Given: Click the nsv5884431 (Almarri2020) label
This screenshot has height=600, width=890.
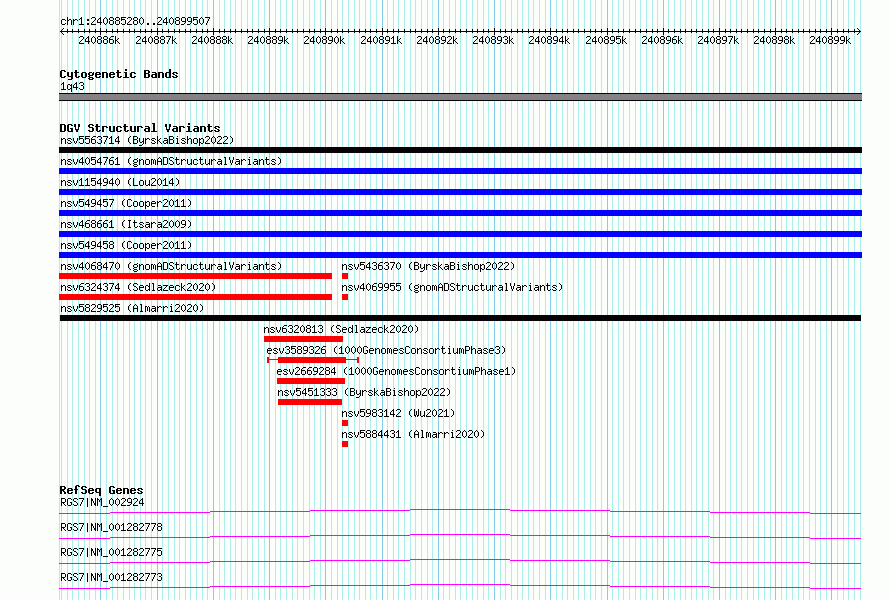Looking at the screenshot, I should (x=413, y=434).
